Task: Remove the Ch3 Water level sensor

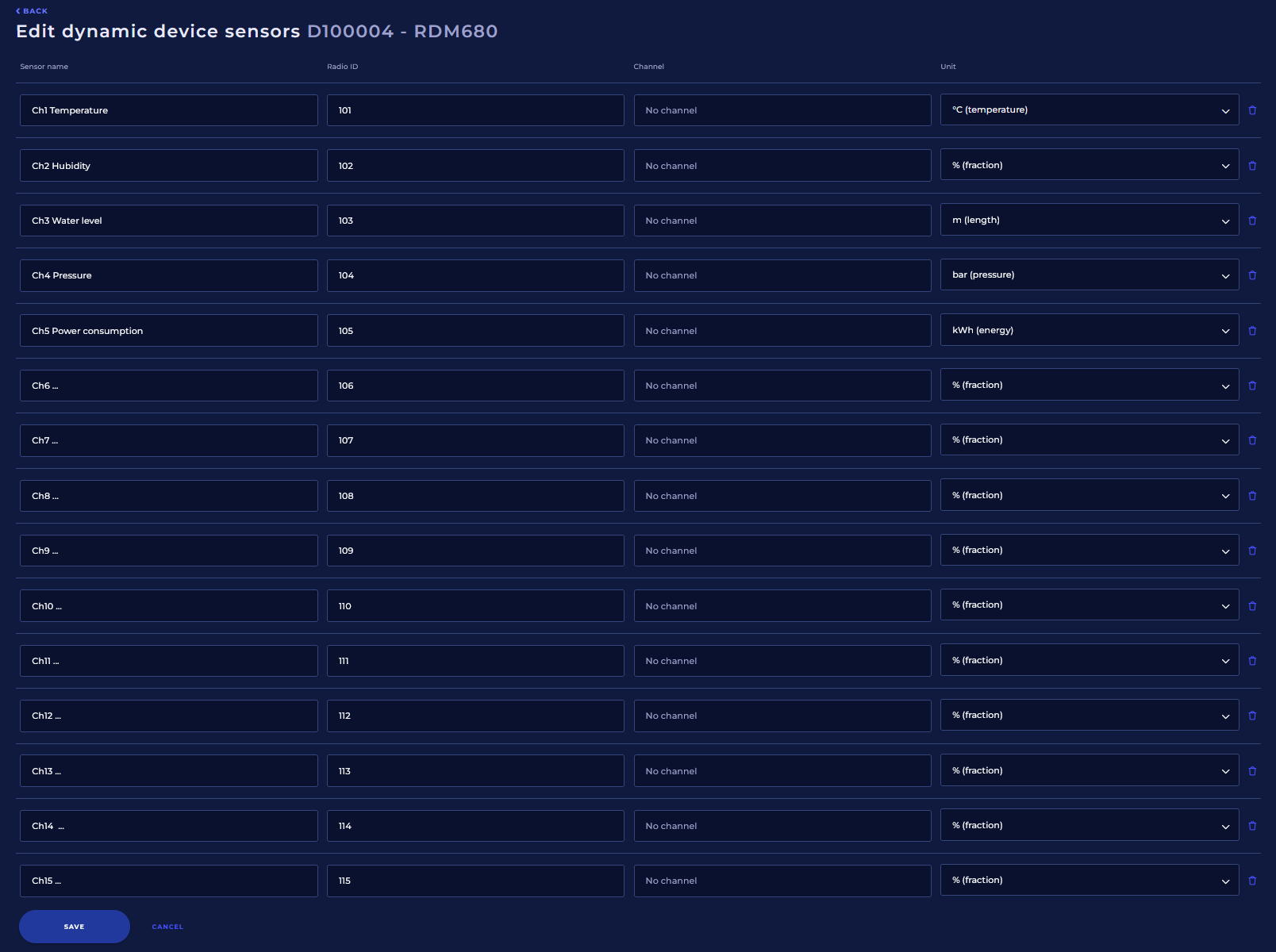Action: click(x=1252, y=221)
